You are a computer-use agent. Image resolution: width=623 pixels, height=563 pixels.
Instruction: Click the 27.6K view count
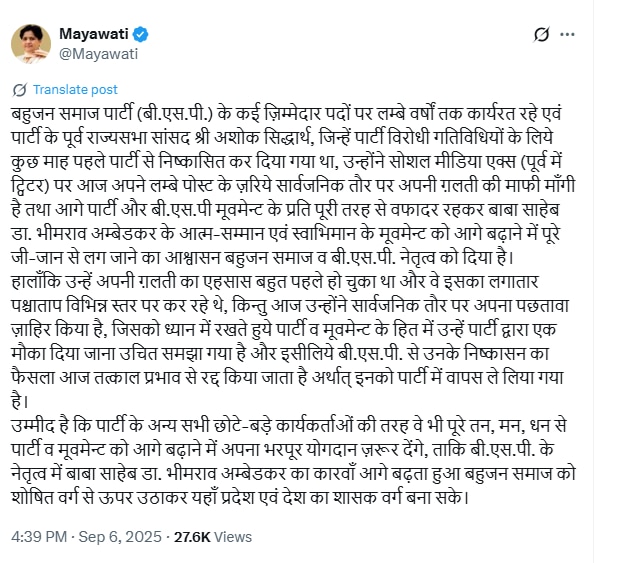tap(191, 537)
